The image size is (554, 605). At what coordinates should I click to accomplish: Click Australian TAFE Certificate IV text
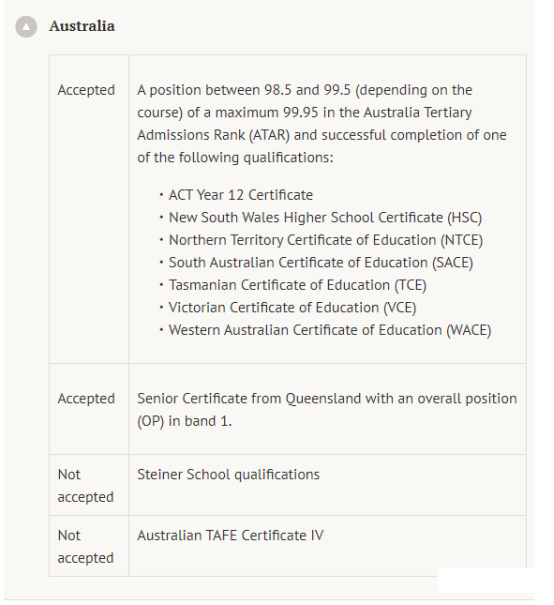pos(230,536)
